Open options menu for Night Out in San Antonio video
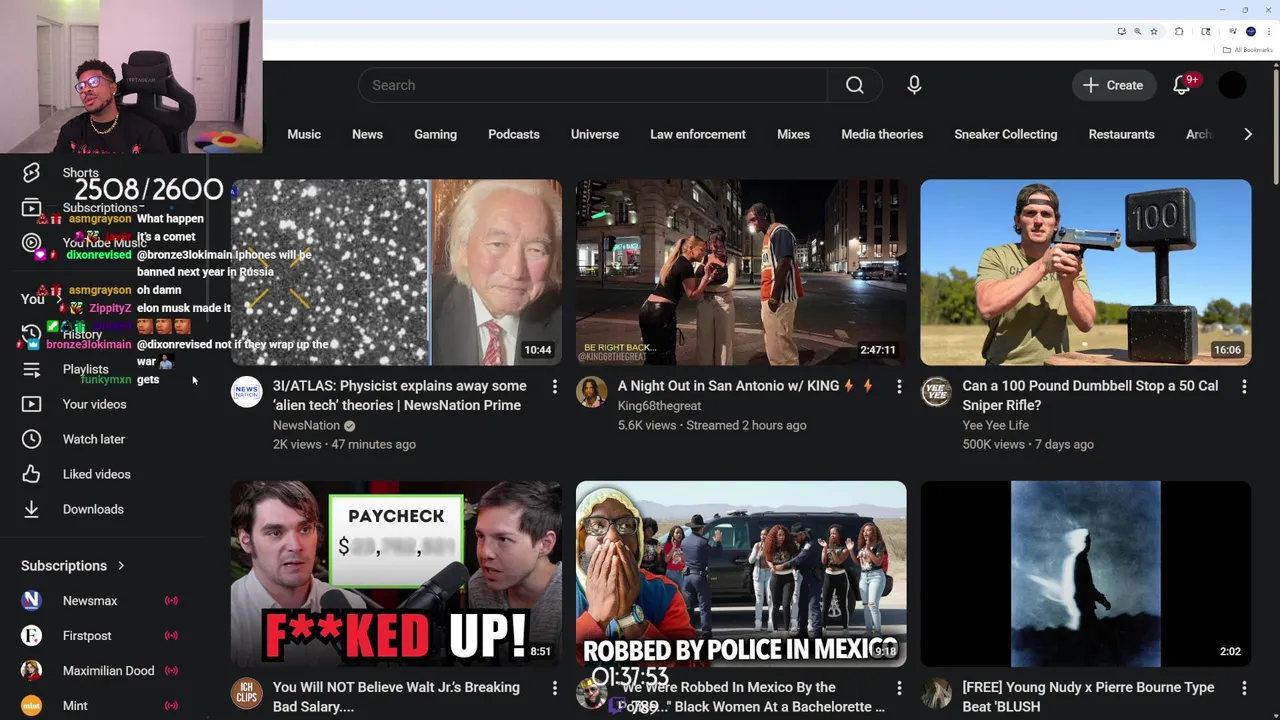 click(899, 386)
